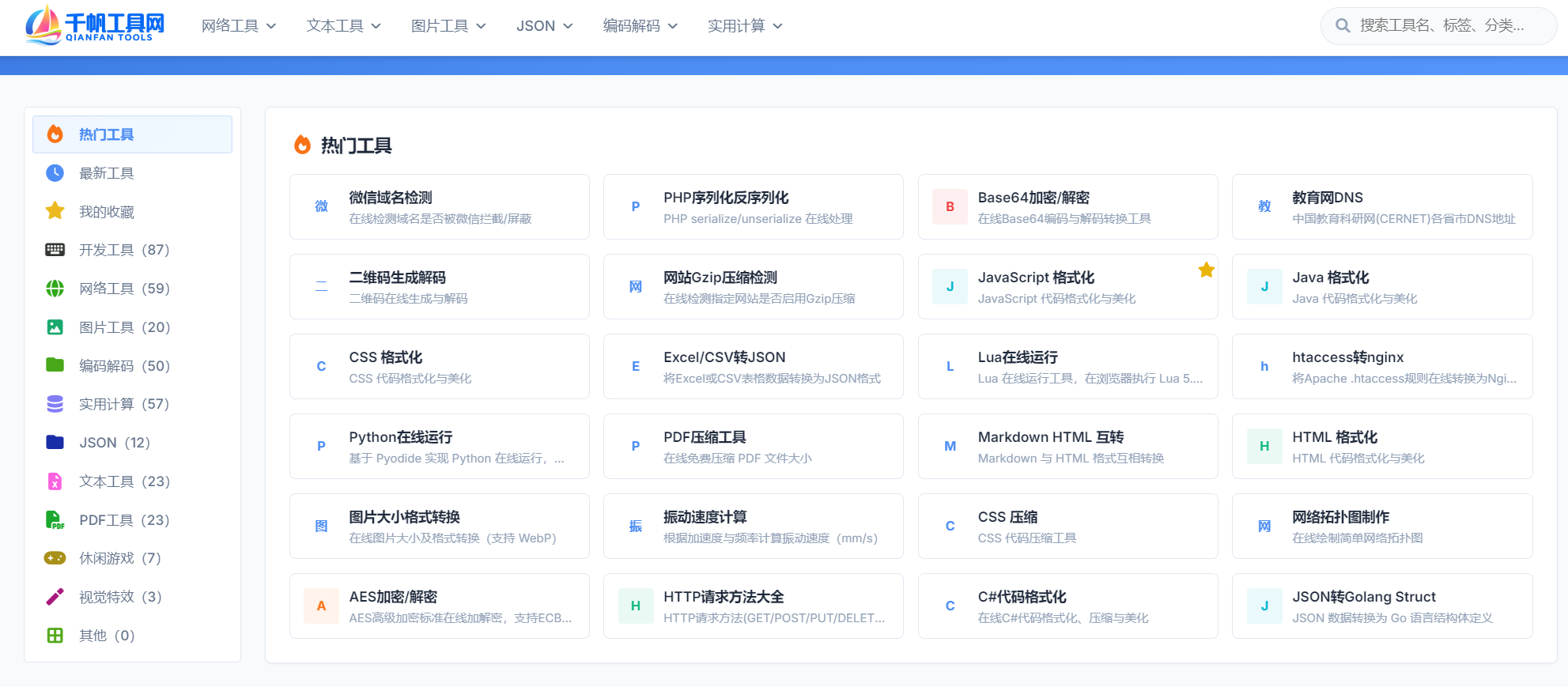The height and width of the screenshot is (687, 1568).
Task: Open the CSS 格式化 tool card
Action: [440, 367]
